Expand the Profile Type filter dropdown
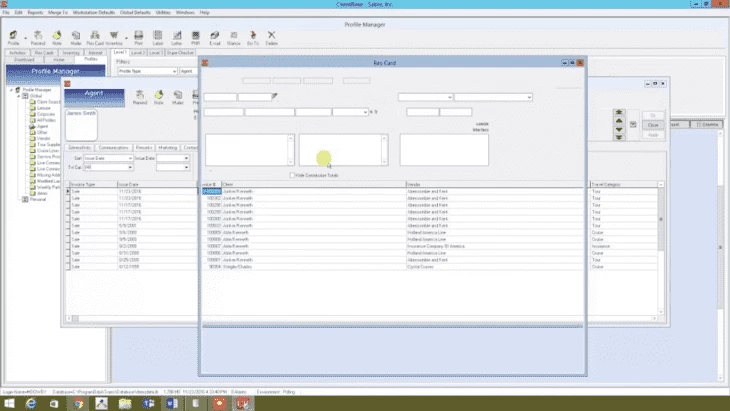The image size is (730, 411). 174,72
